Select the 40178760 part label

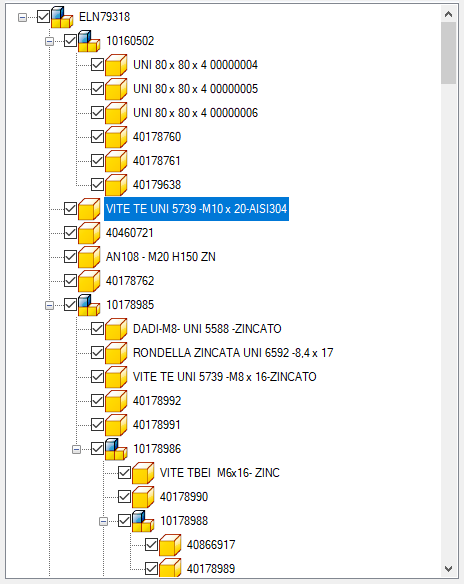(157, 137)
